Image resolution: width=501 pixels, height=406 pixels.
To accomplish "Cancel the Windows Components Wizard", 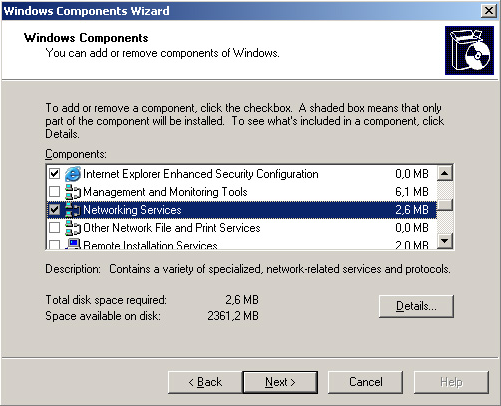I will [365, 382].
